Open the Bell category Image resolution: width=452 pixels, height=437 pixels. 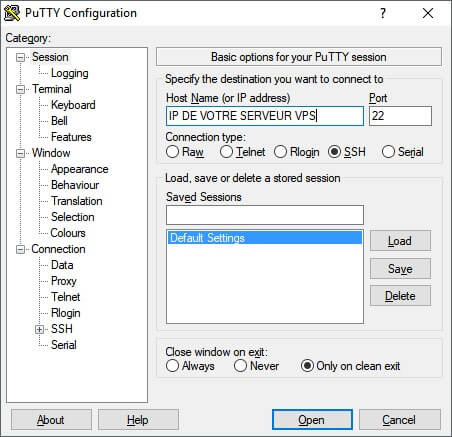pos(59,121)
